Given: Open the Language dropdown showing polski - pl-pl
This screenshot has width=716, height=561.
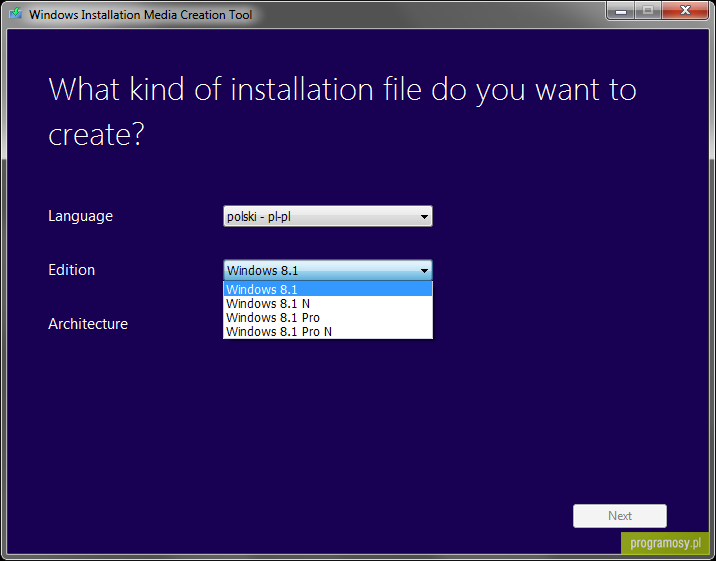Looking at the screenshot, I should (327, 216).
